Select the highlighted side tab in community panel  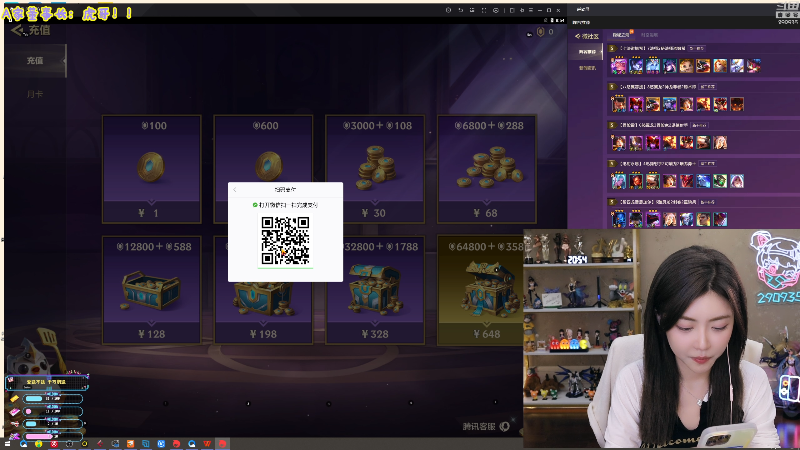tap(587, 52)
